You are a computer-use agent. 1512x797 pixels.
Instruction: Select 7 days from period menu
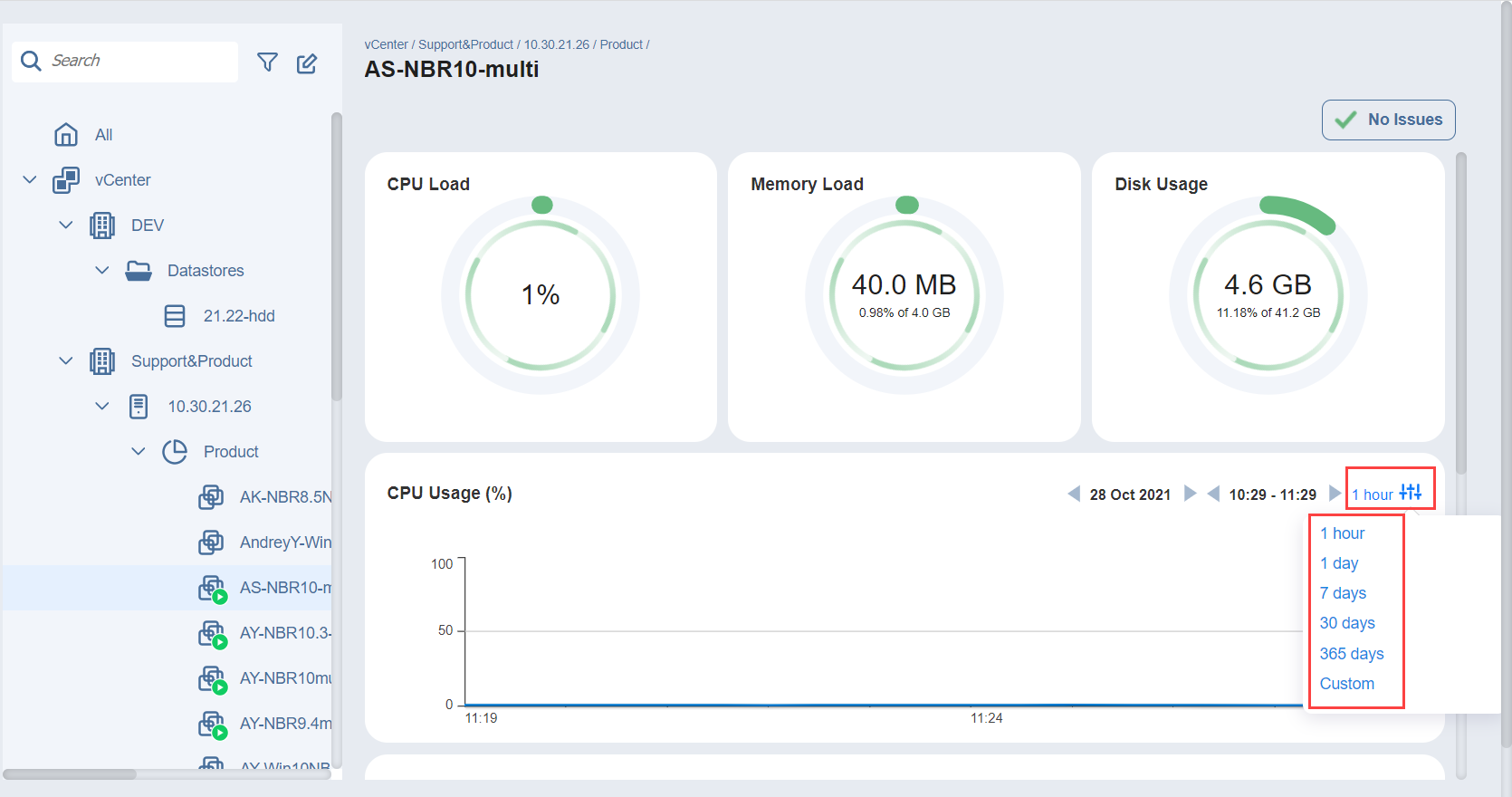(1343, 593)
